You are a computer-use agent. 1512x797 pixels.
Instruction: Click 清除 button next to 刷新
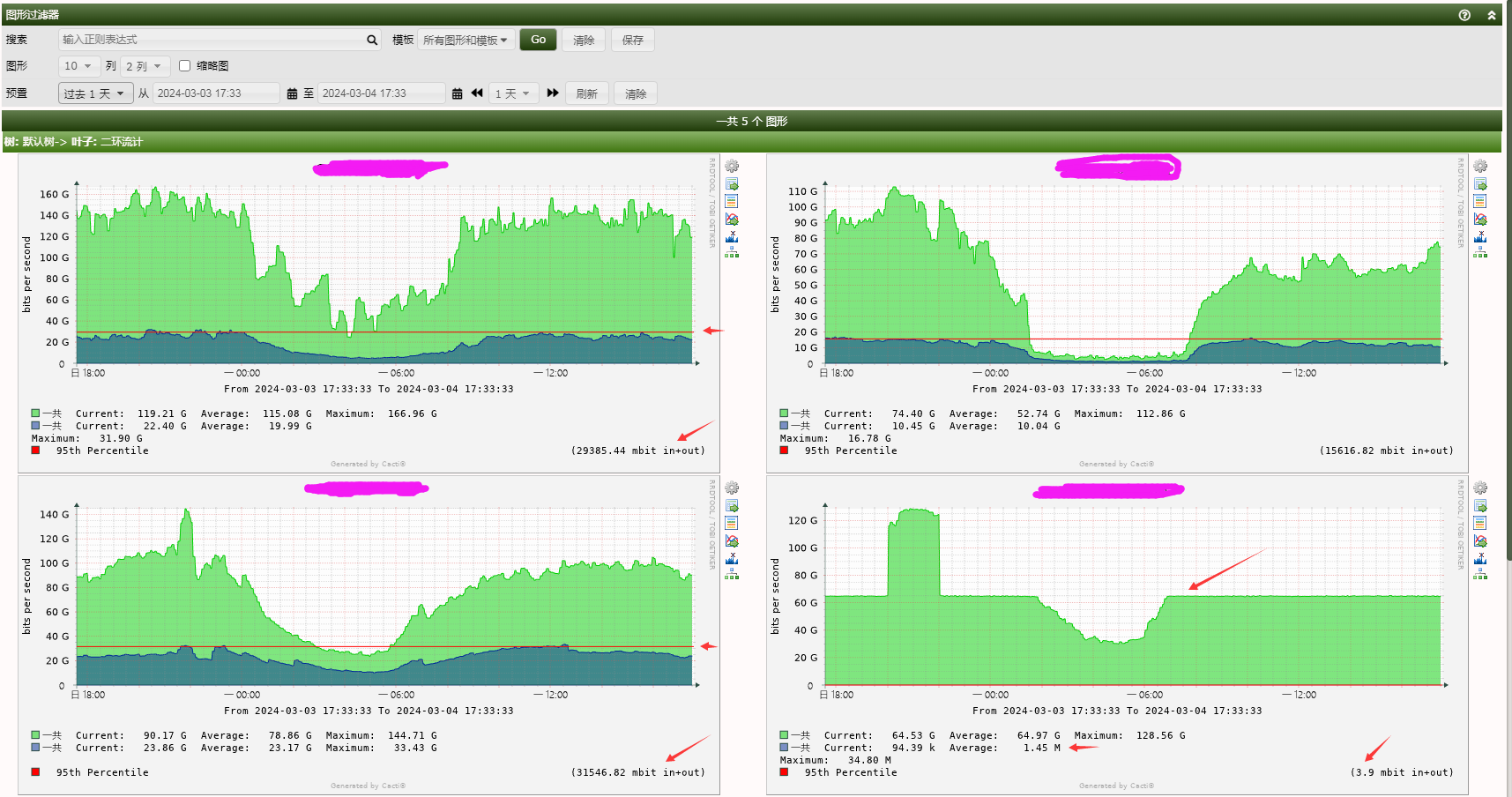[x=636, y=93]
